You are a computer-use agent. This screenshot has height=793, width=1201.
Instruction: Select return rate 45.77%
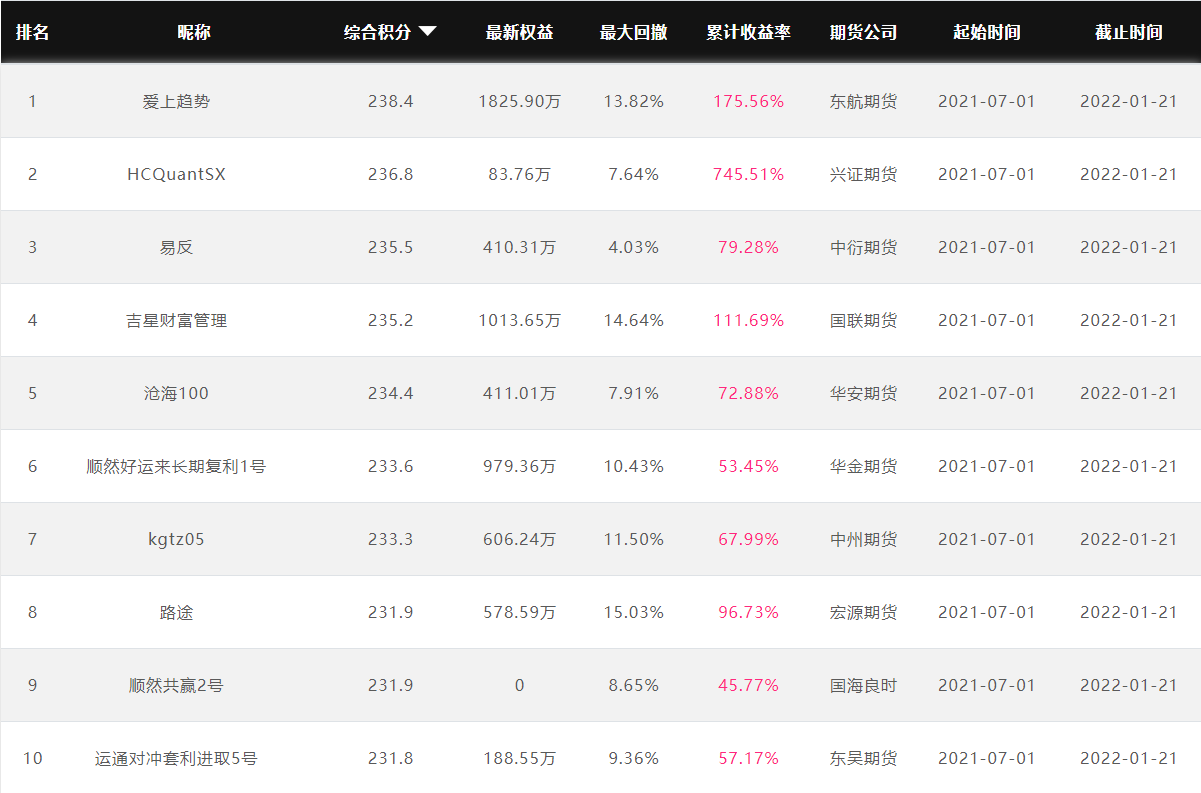(x=748, y=685)
